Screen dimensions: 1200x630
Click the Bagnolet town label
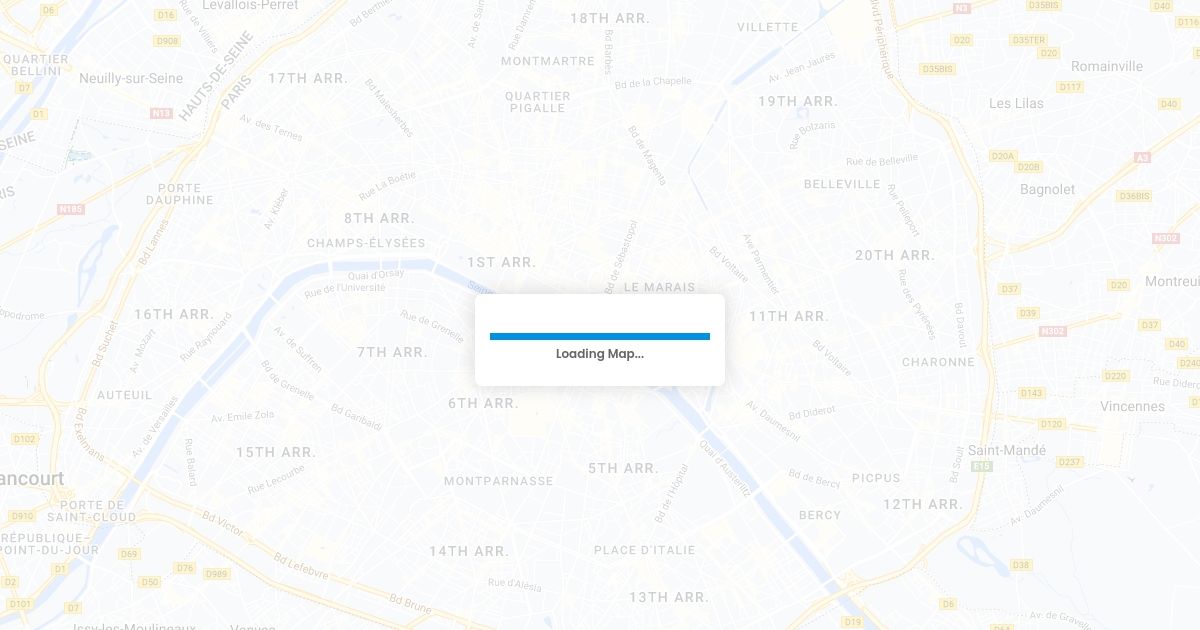[1048, 189]
